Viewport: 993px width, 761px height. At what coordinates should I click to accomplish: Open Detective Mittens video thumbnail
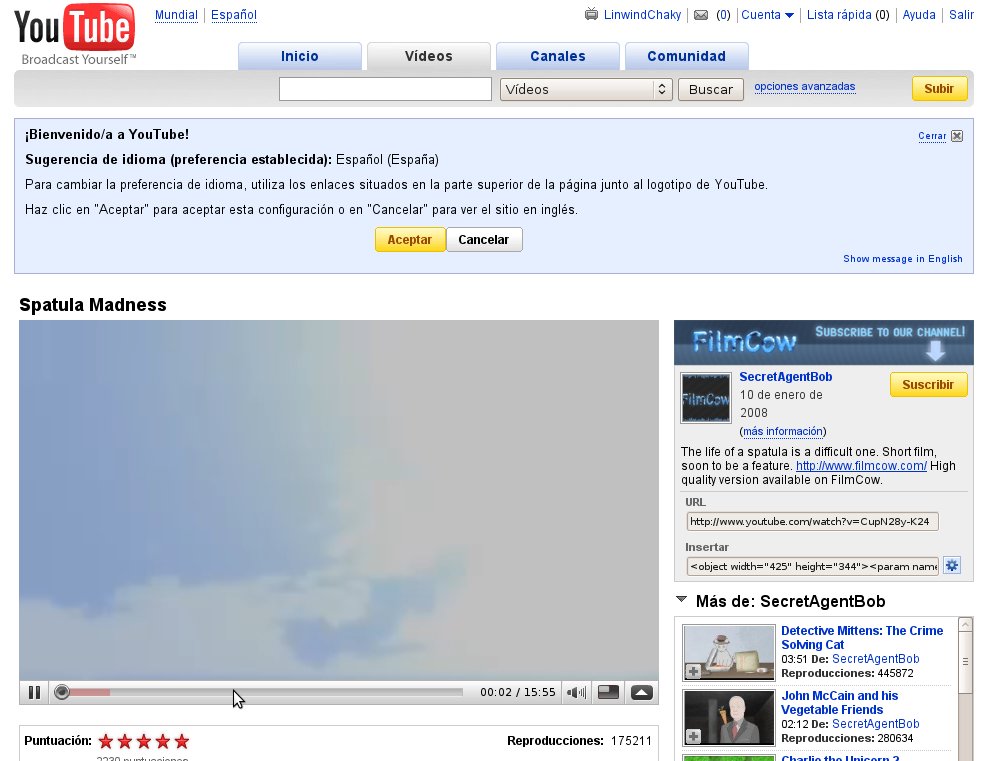coord(728,653)
